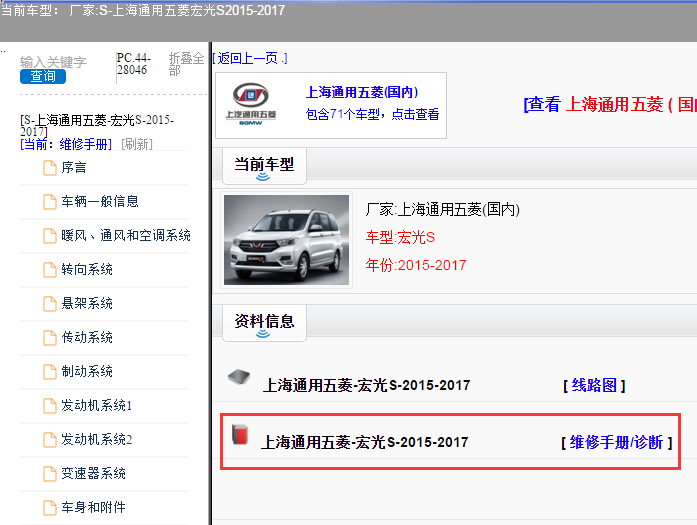Screen dimensions: 697x525
Task: Click the page icon for 发动机系统1
Action: (49, 406)
